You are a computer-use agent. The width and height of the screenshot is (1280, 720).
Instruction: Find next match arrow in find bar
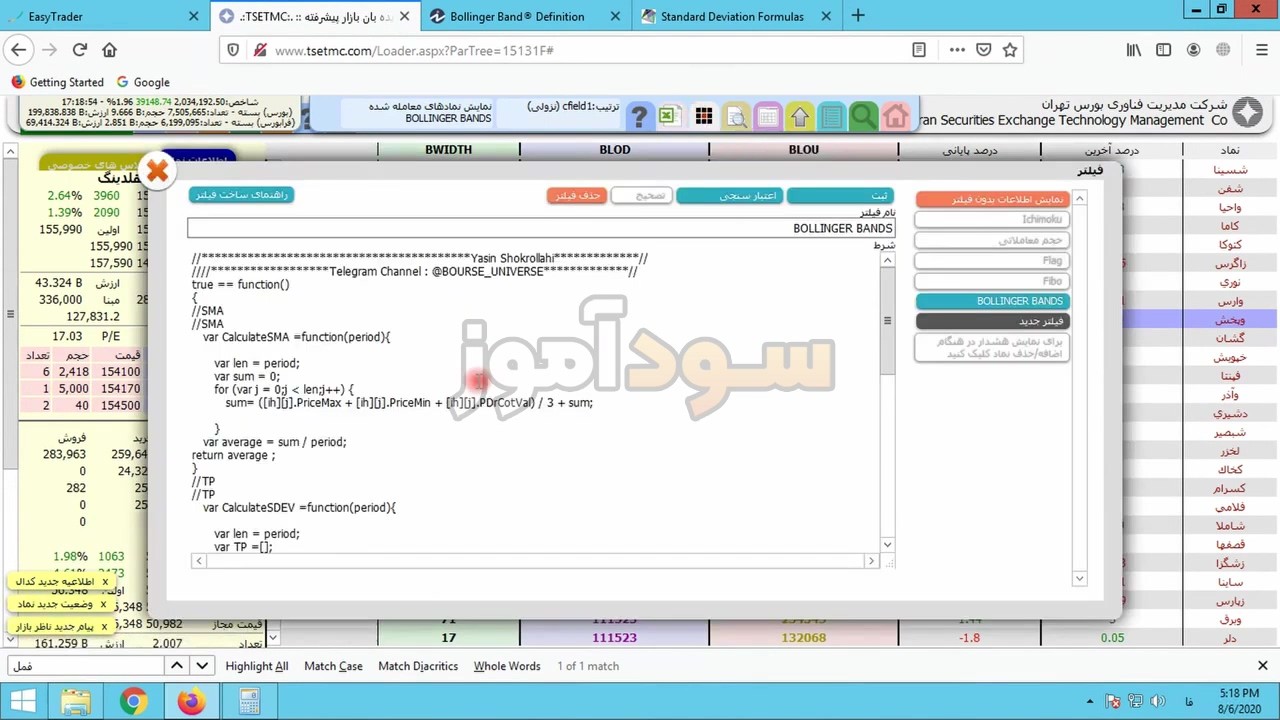tap(202, 665)
